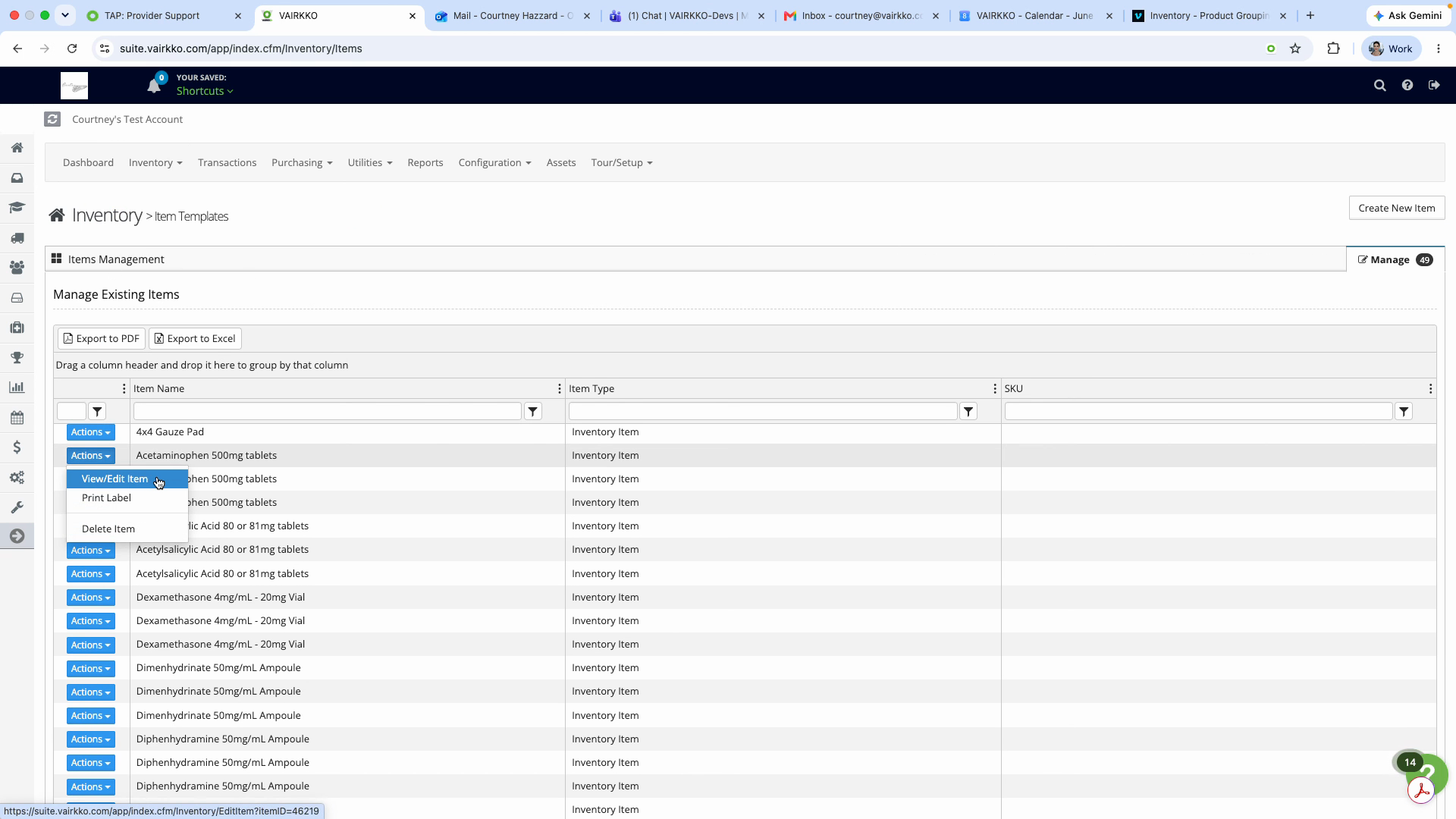Go to Reports in navigation bar
The image size is (1456, 819).
click(x=425, y=163)
